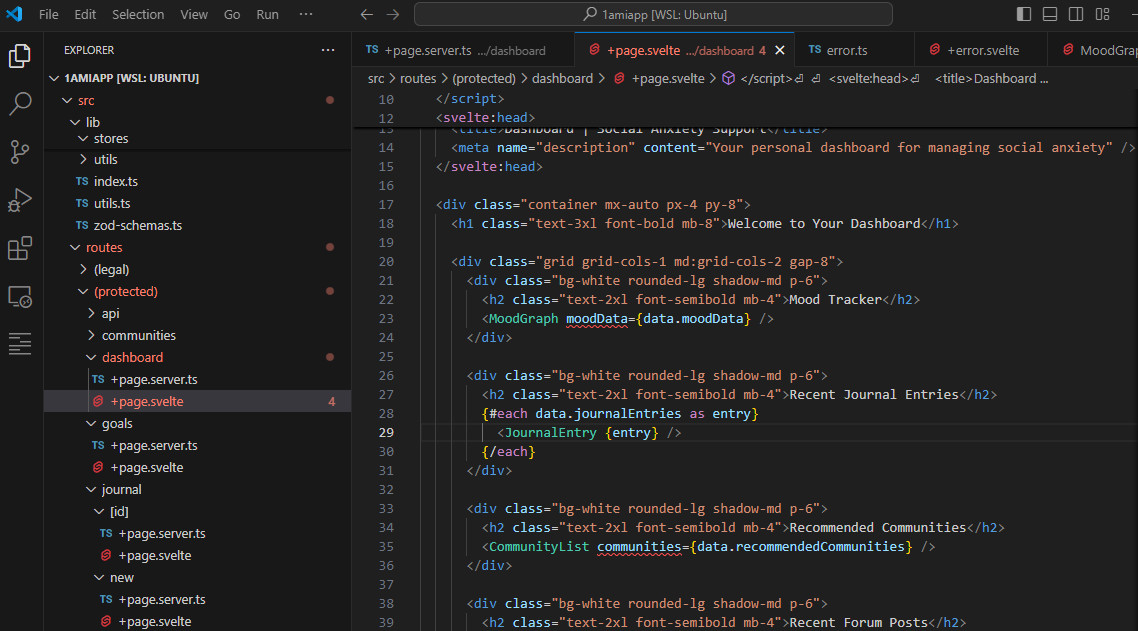The width and height of the screenshot is (1138, 631).
Task: Open the Search view in the activity bar
Action: click(x=20, y=103)
